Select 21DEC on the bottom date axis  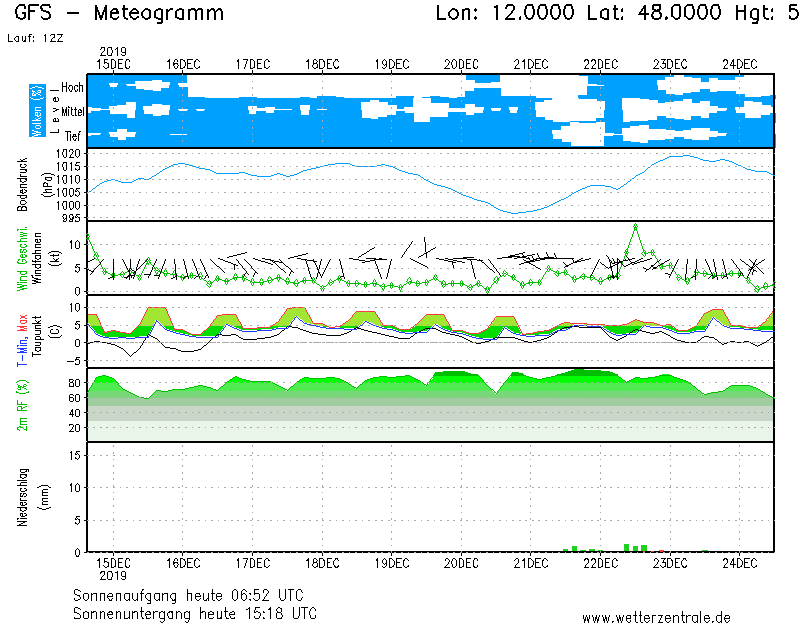click(x=531, y=564)
